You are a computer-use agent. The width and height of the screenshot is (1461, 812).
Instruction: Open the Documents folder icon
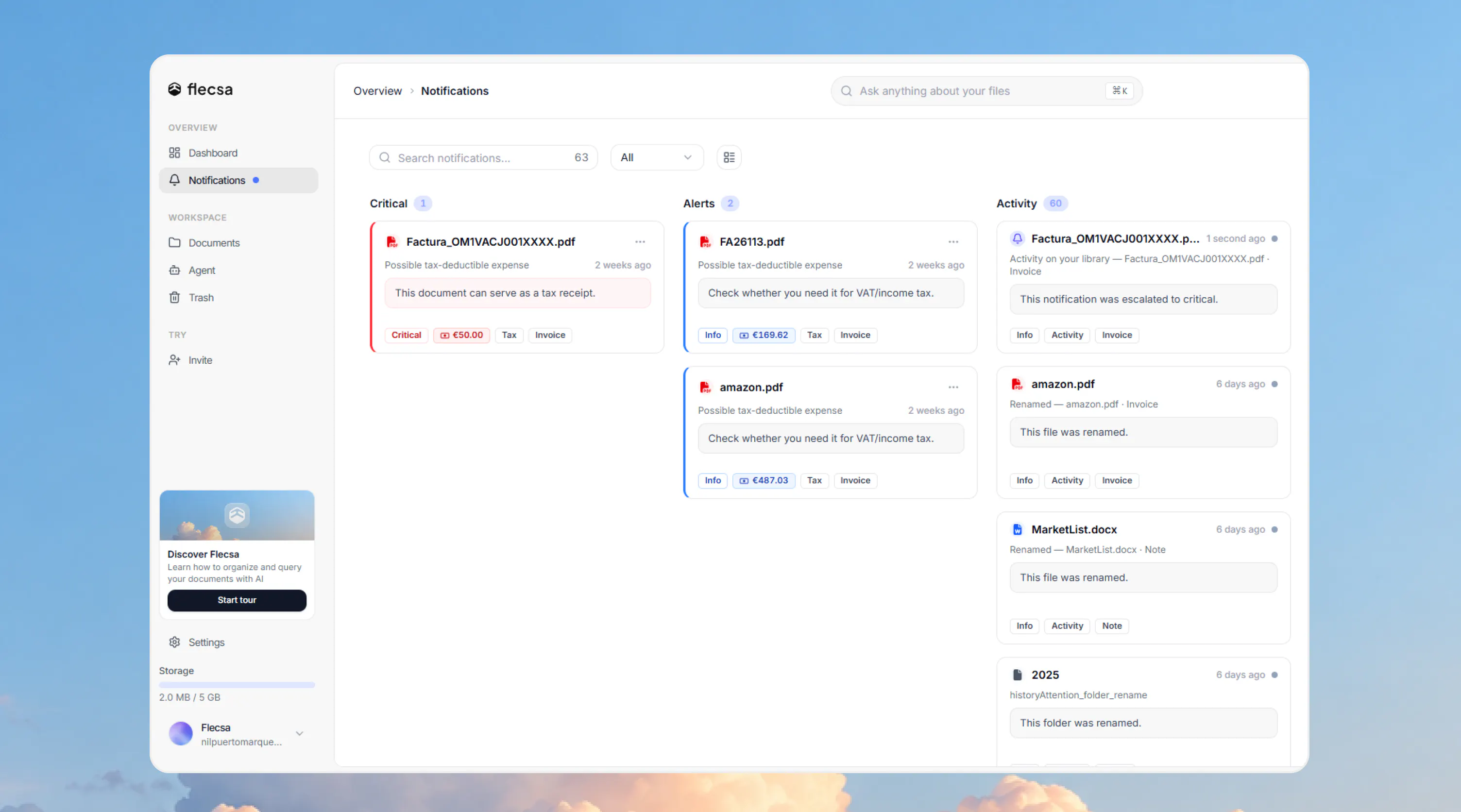point(175,242)
